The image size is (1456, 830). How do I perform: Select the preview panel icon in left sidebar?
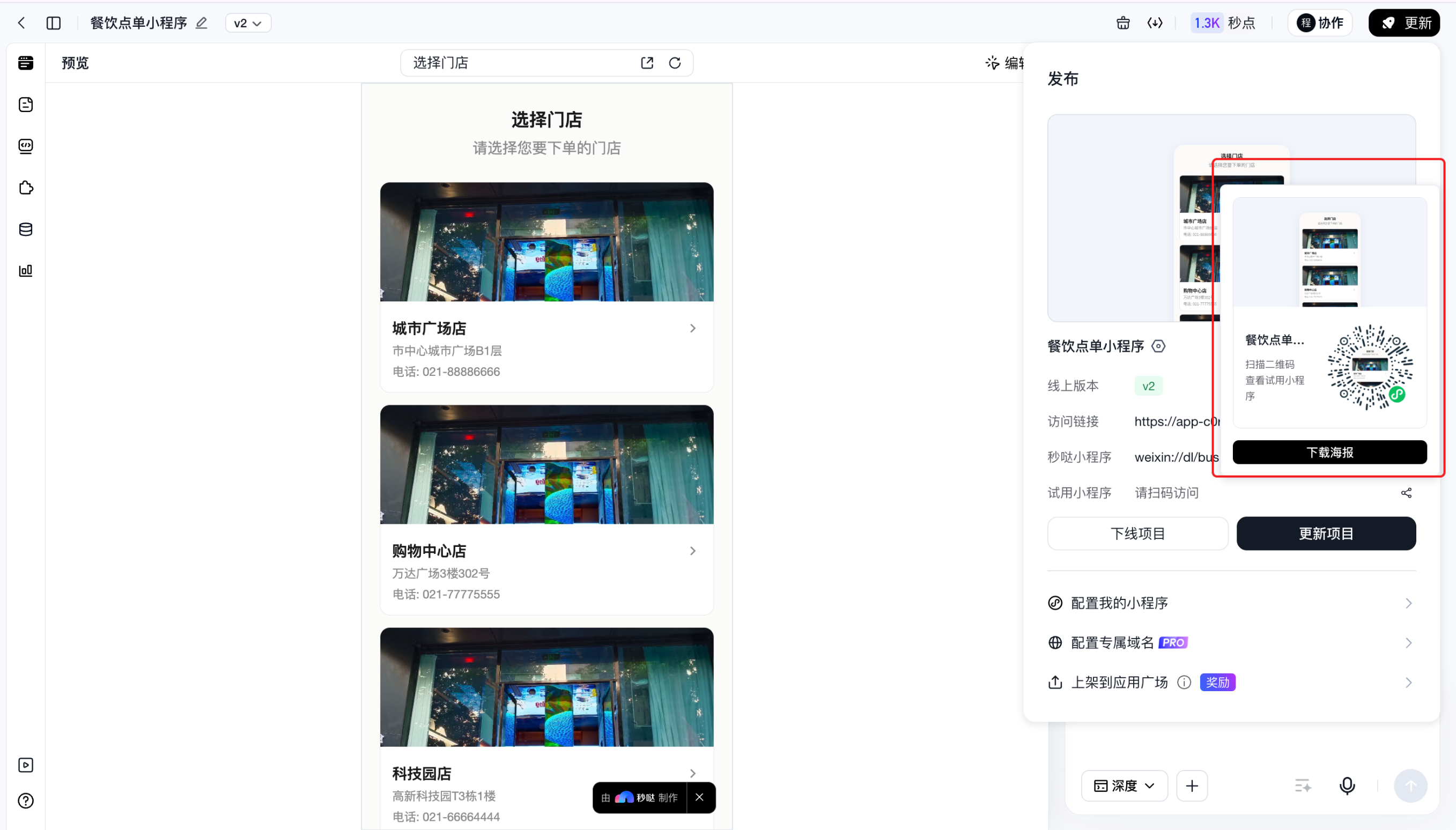coord(26,63)
